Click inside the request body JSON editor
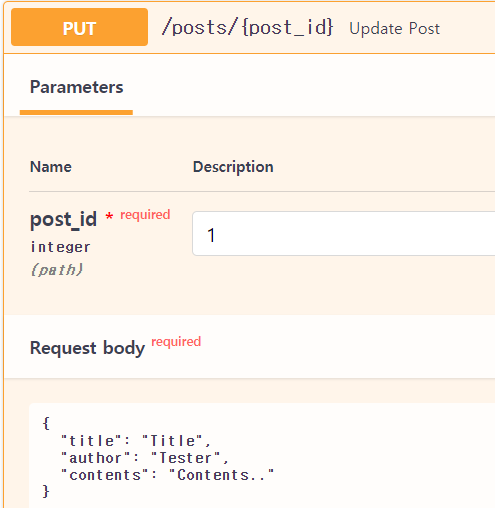The image size is (495, 509). [262, 456]
